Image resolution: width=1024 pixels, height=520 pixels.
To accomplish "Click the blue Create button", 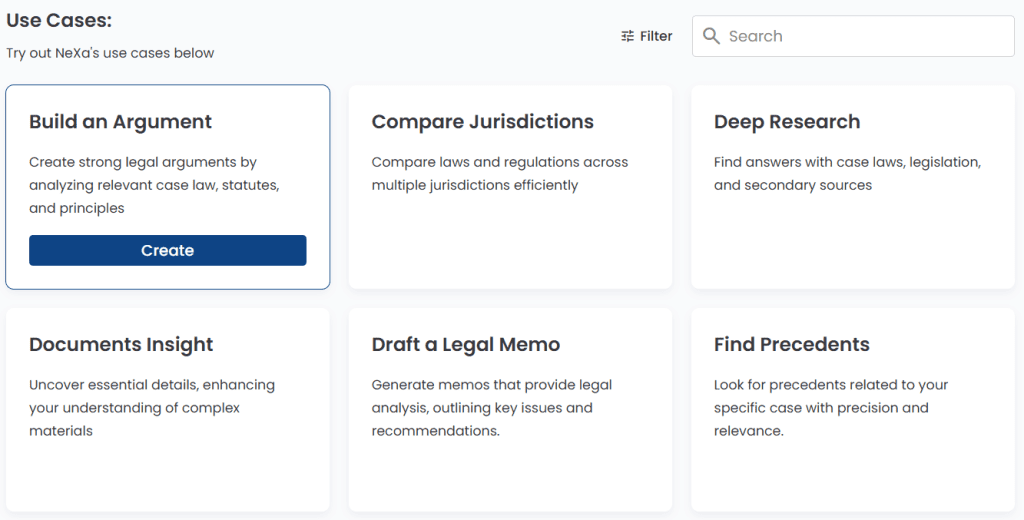I will pos(168,250).
